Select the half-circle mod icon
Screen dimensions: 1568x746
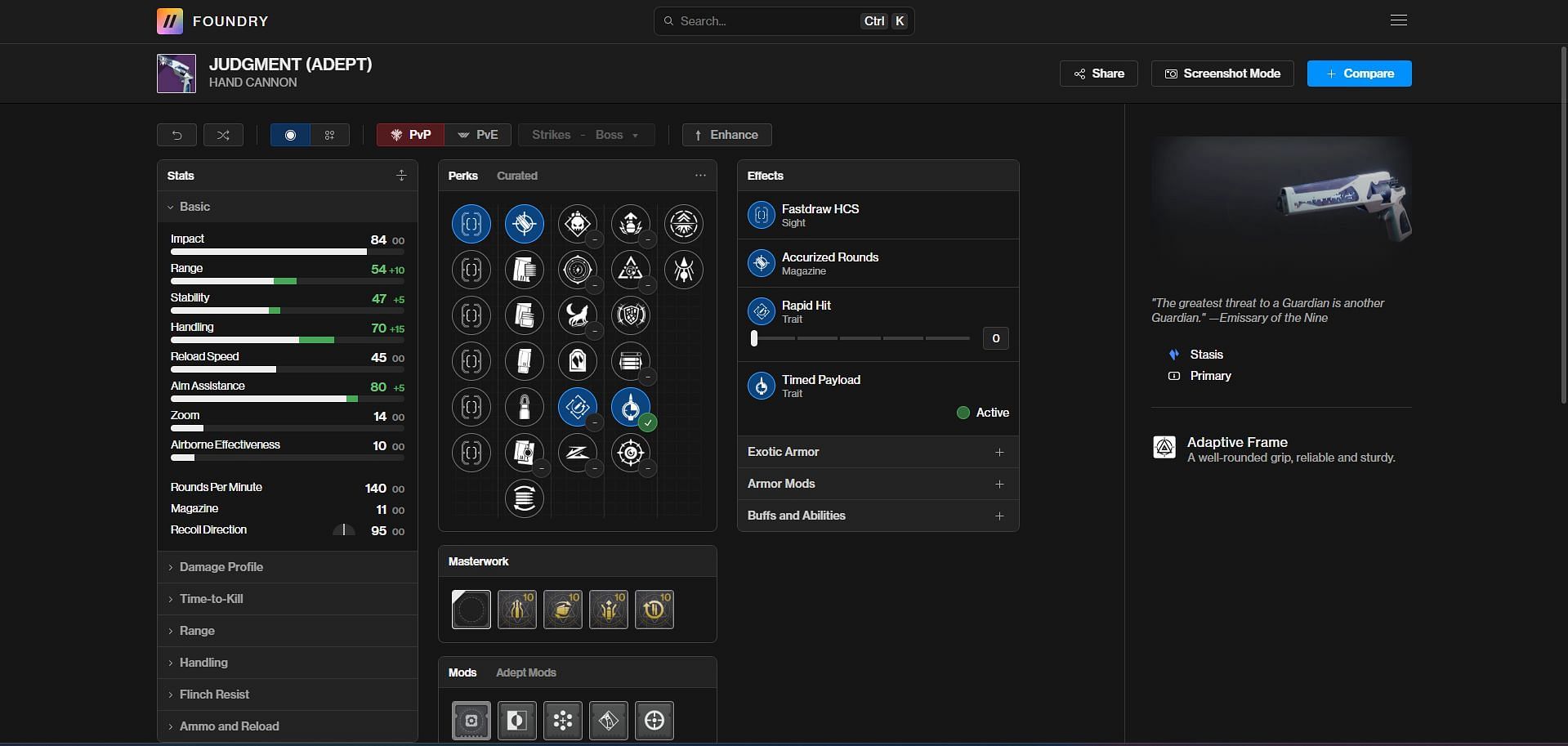coord(517,721)
